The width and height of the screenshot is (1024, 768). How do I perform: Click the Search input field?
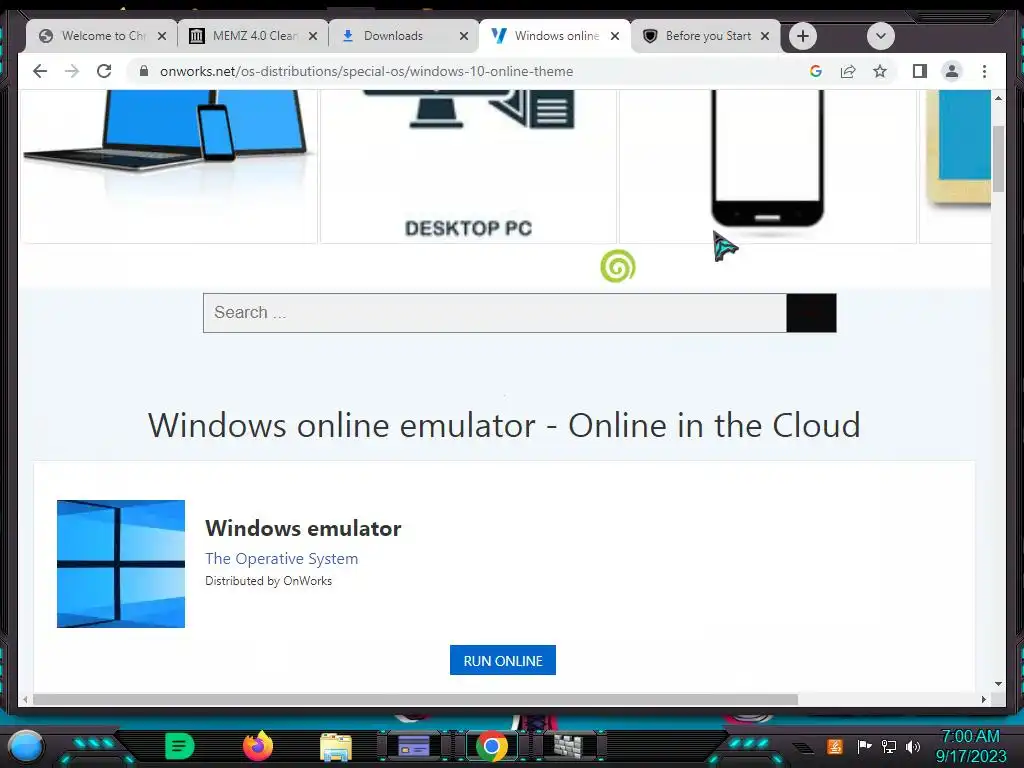[495, 313]
